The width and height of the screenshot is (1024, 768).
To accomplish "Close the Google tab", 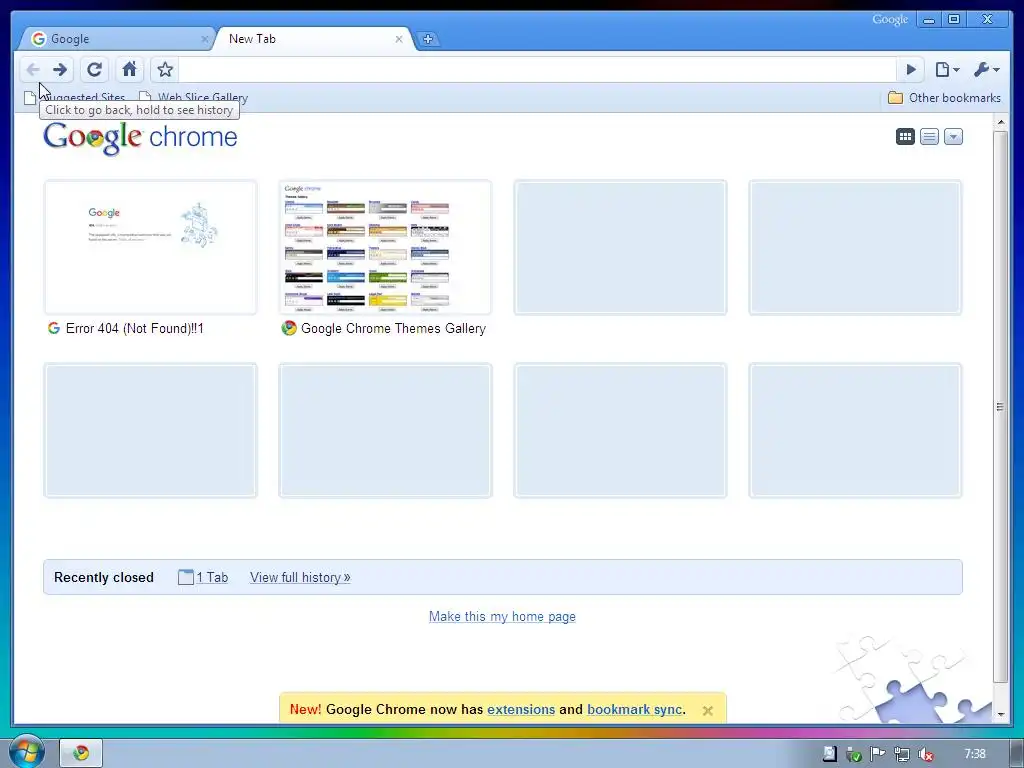I will click(204, 39).
